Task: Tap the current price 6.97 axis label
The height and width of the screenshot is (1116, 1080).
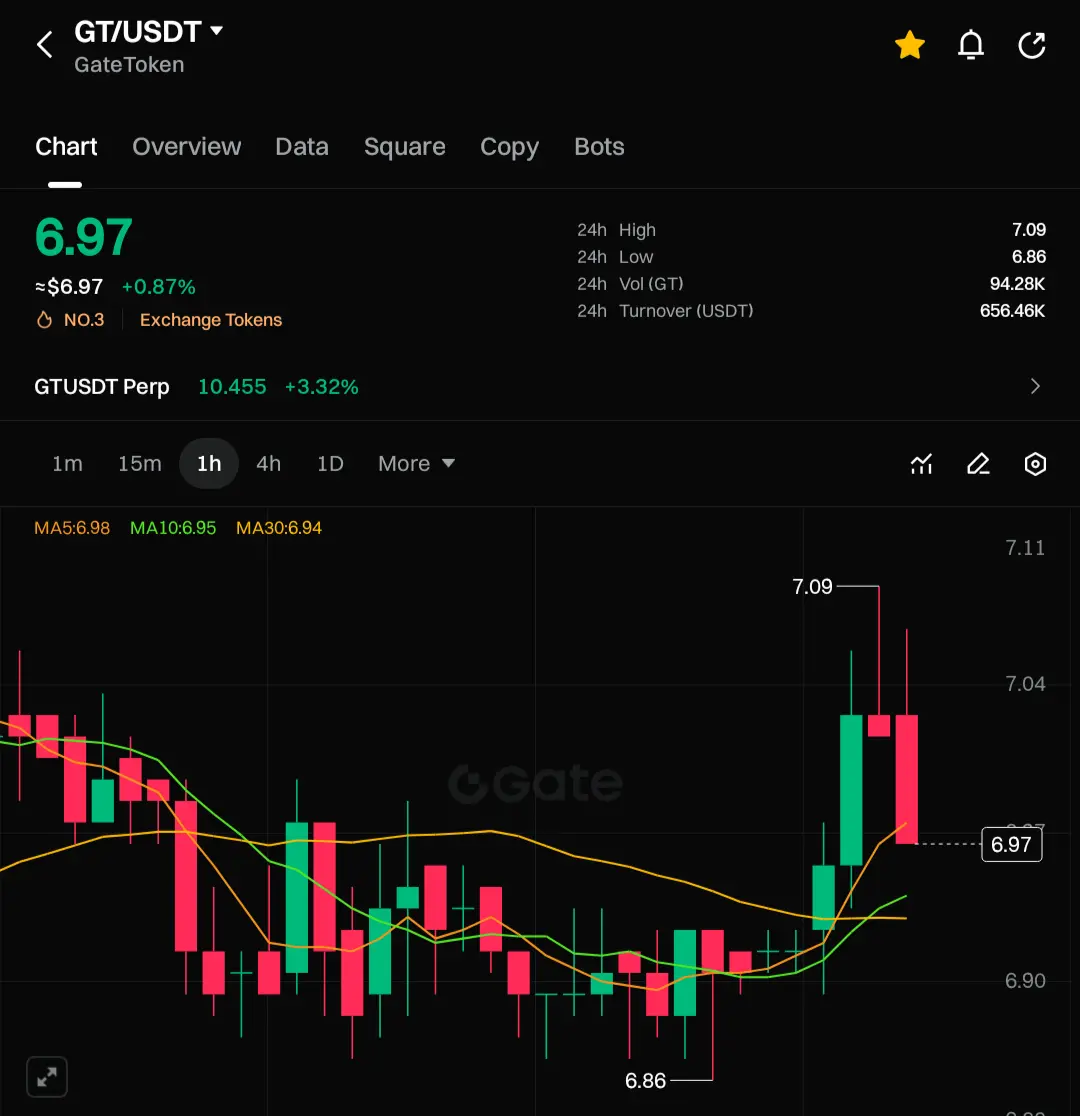Action: point(1012,845)
